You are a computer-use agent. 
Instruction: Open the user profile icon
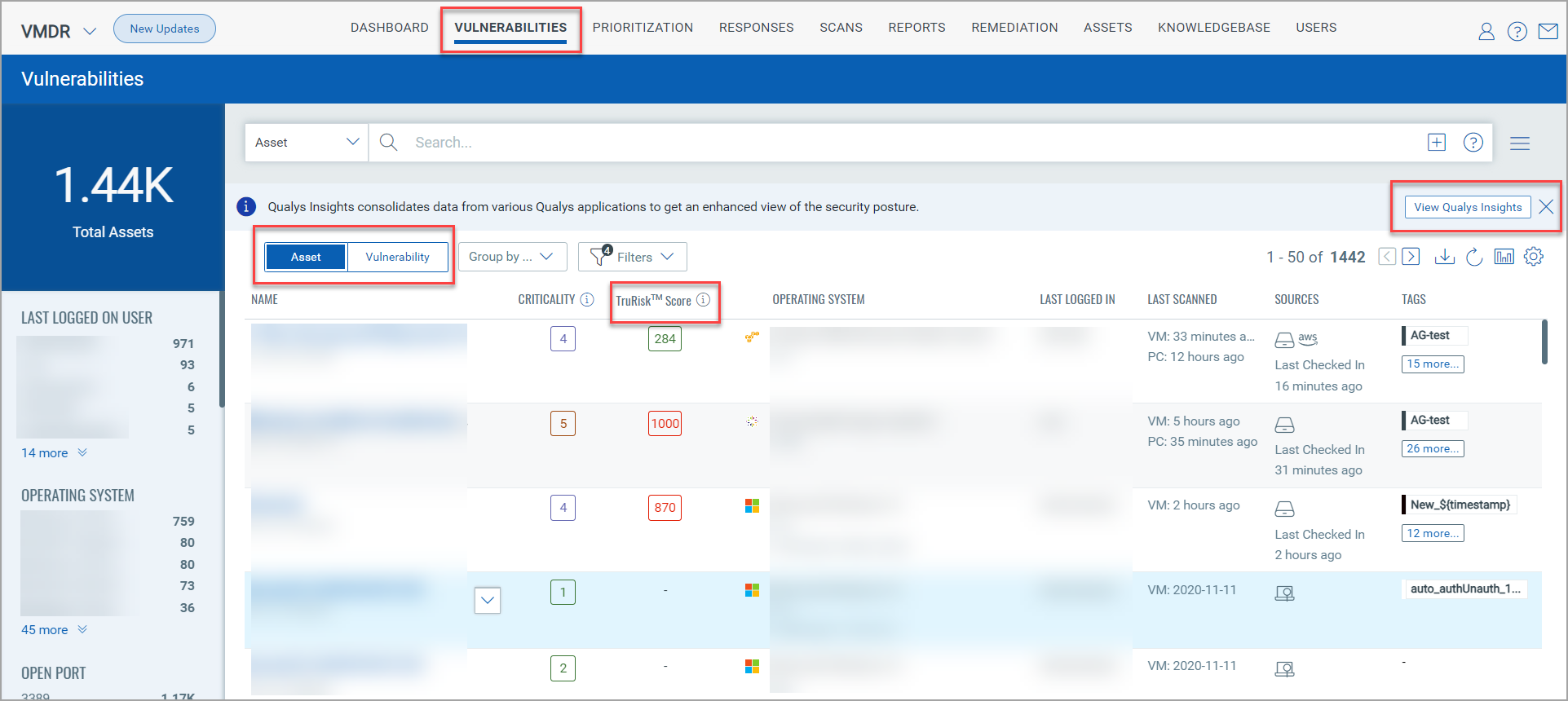(x=1486, y=31)
